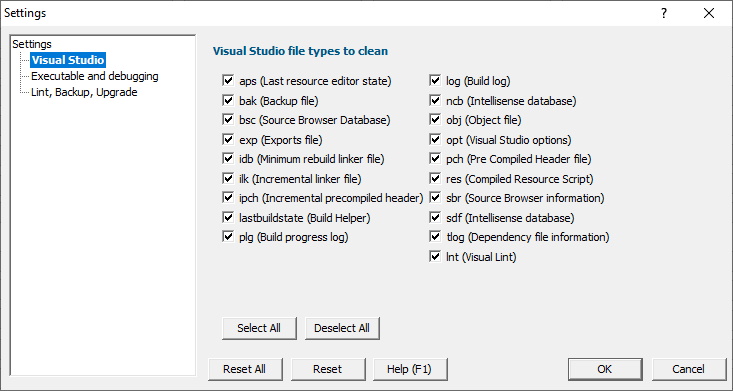Toggle sdf (Intellisense database) checkbox
This screenshot has height=391, width=733.
435,217
